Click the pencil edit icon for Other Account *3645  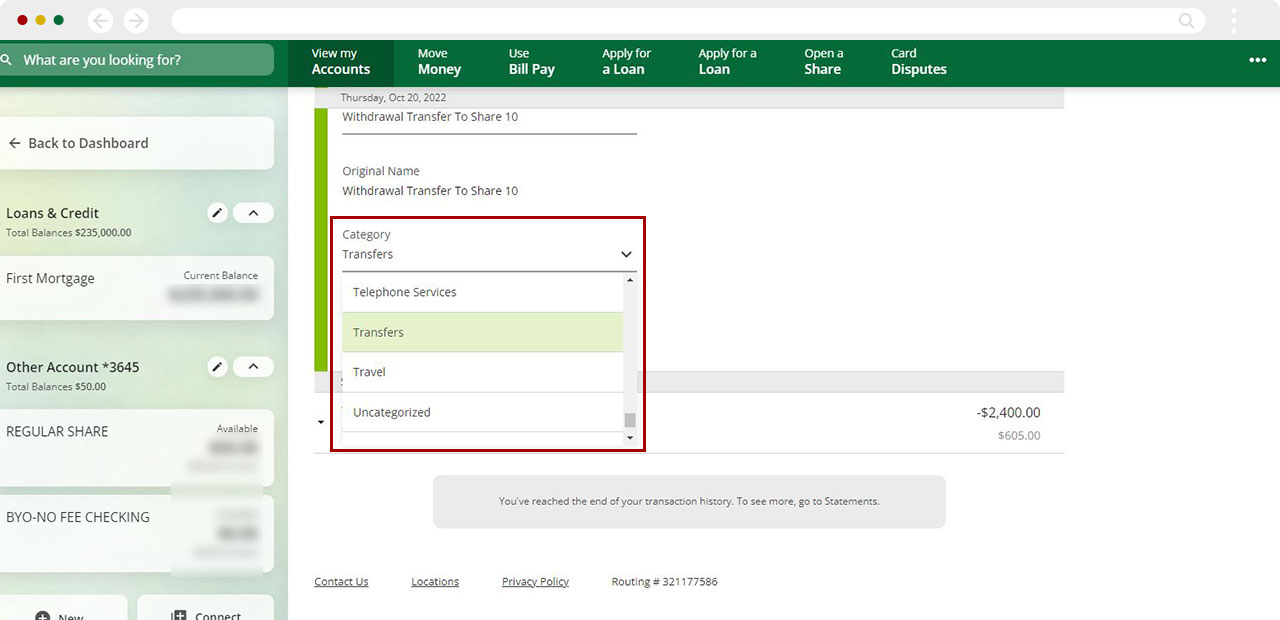coord(217,367)
